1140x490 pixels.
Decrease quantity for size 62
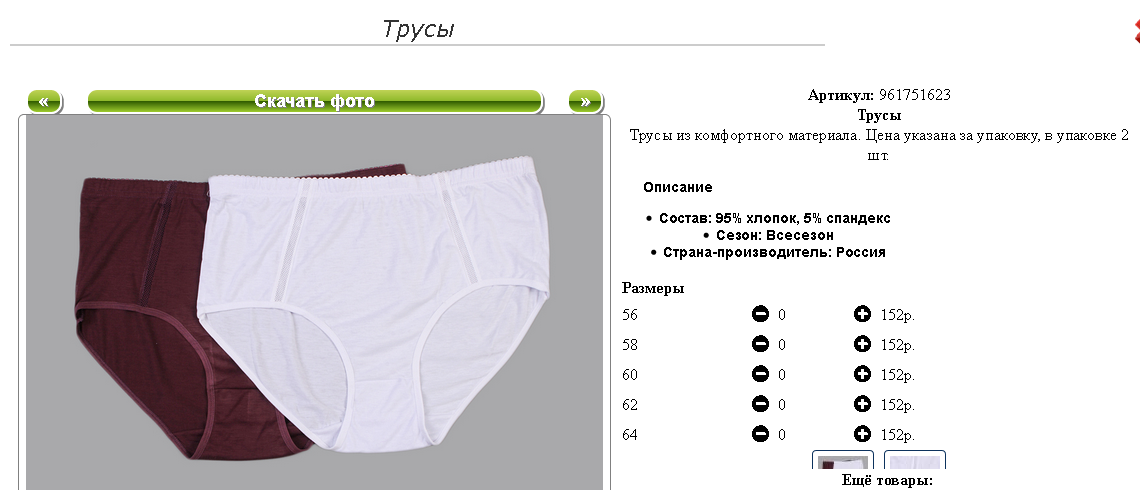pyautogui.click(x=760, y=404)
